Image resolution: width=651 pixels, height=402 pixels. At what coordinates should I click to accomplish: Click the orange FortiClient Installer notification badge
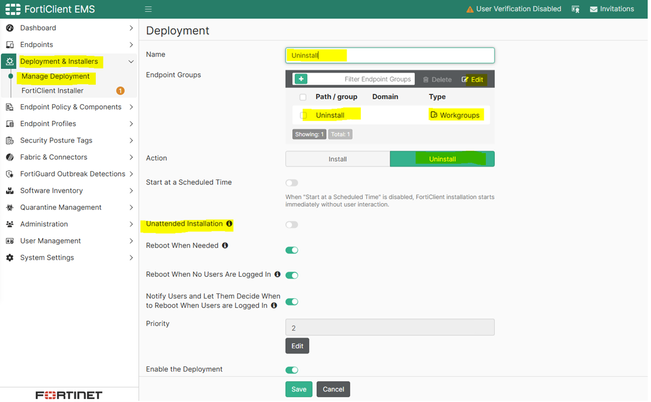click(120, 91)
